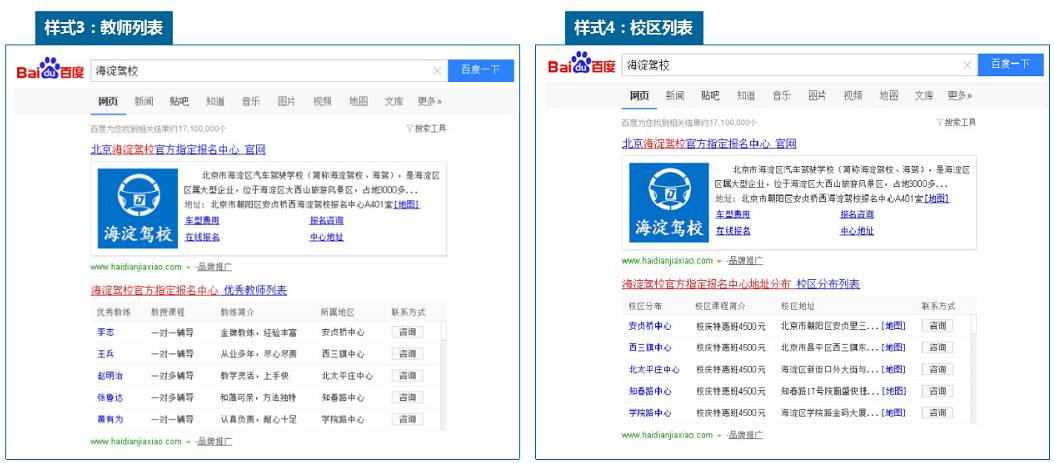Viewport: 1054px width, 463px height.
Task: Select teacher 赵明治 in the teacher table
Action: 110,376
